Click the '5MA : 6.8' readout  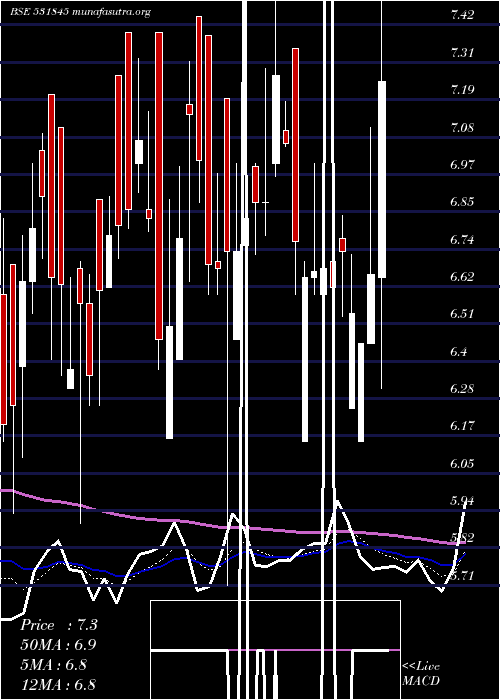[54, 665]
